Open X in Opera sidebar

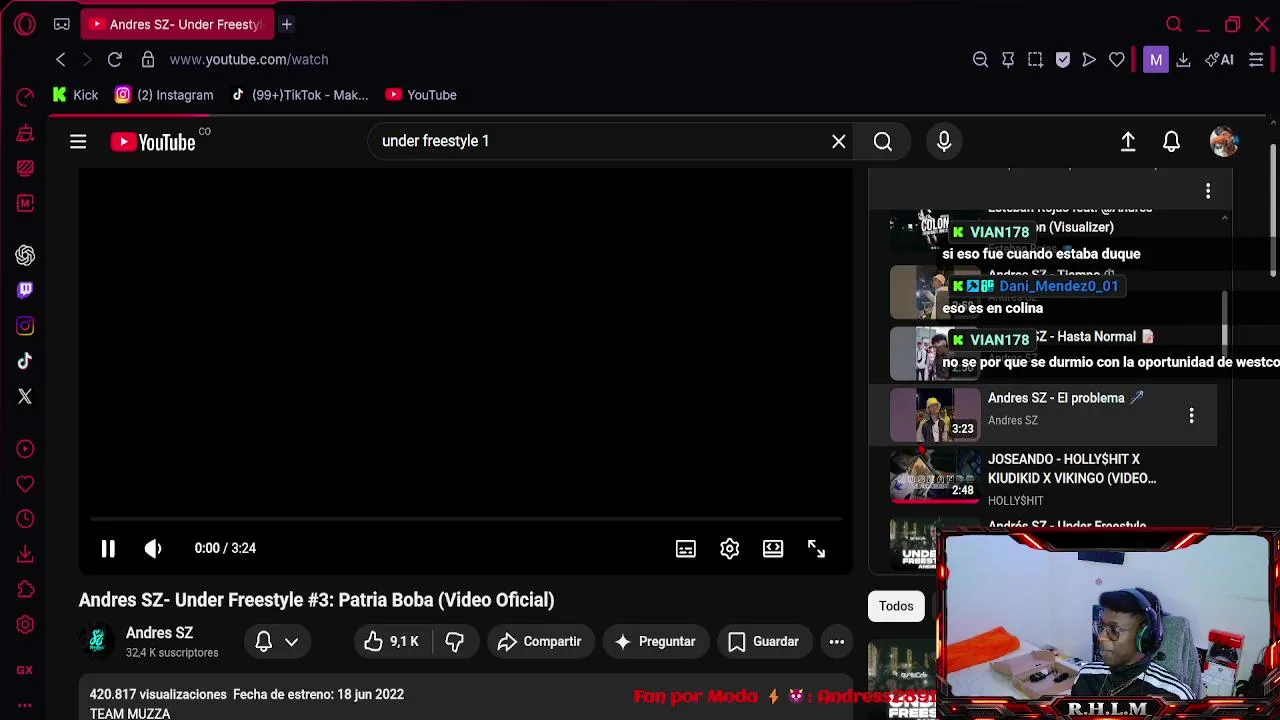coord(25,397)
